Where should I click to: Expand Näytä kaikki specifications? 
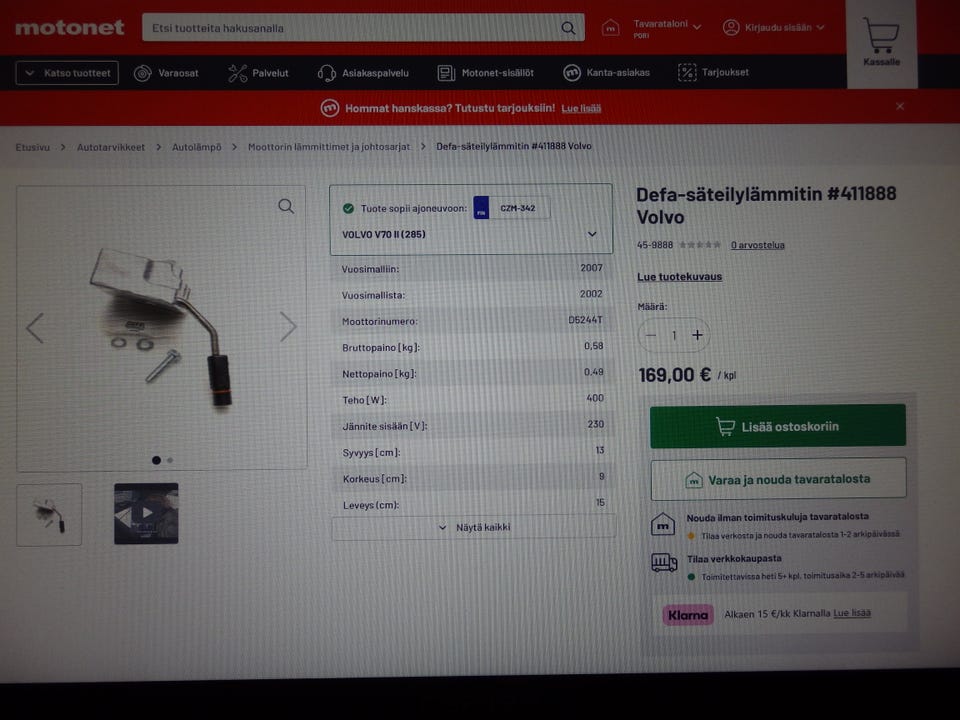473,527
